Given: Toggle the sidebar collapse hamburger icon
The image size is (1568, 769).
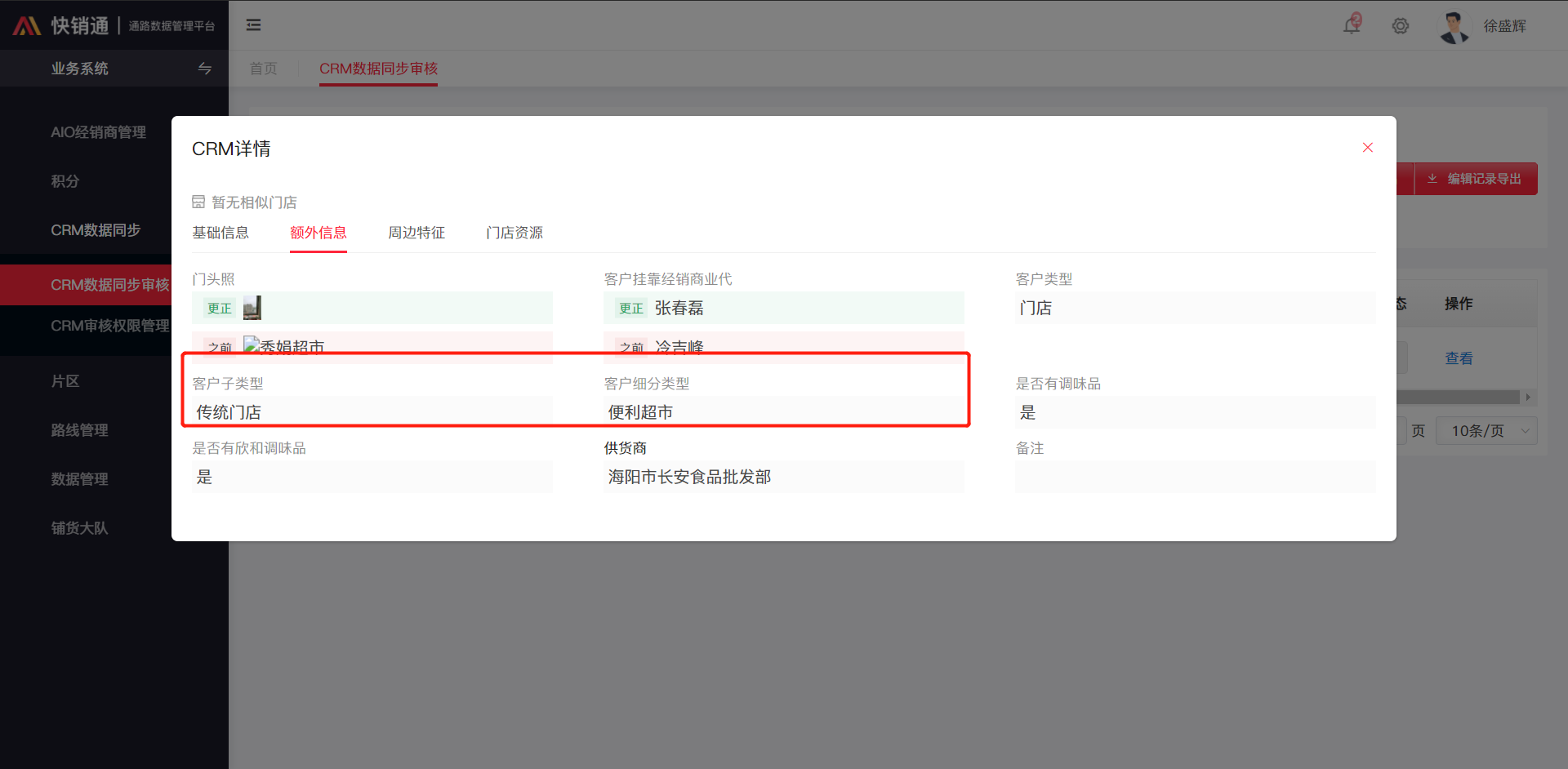Looking at the screenshot, I should click(x=254, y=25).
